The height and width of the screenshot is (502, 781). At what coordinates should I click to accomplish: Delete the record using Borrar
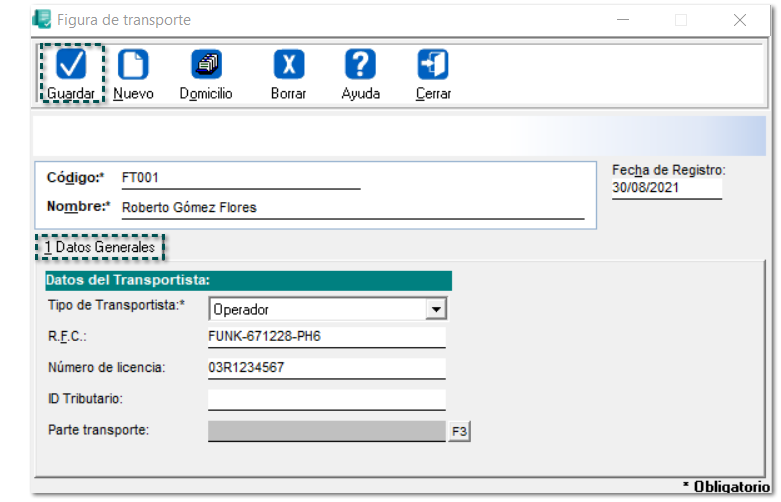tap(288, 65)
